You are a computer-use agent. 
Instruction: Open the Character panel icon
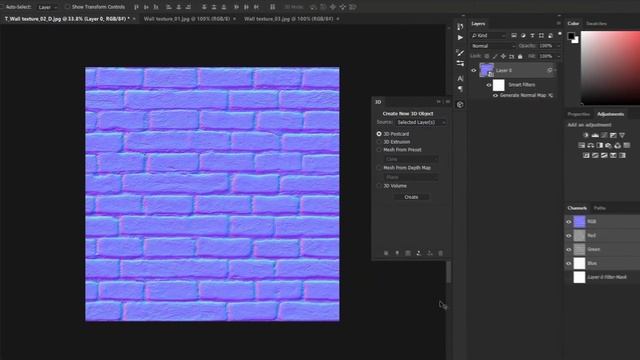pyautogui.click(x=460, y=78)
